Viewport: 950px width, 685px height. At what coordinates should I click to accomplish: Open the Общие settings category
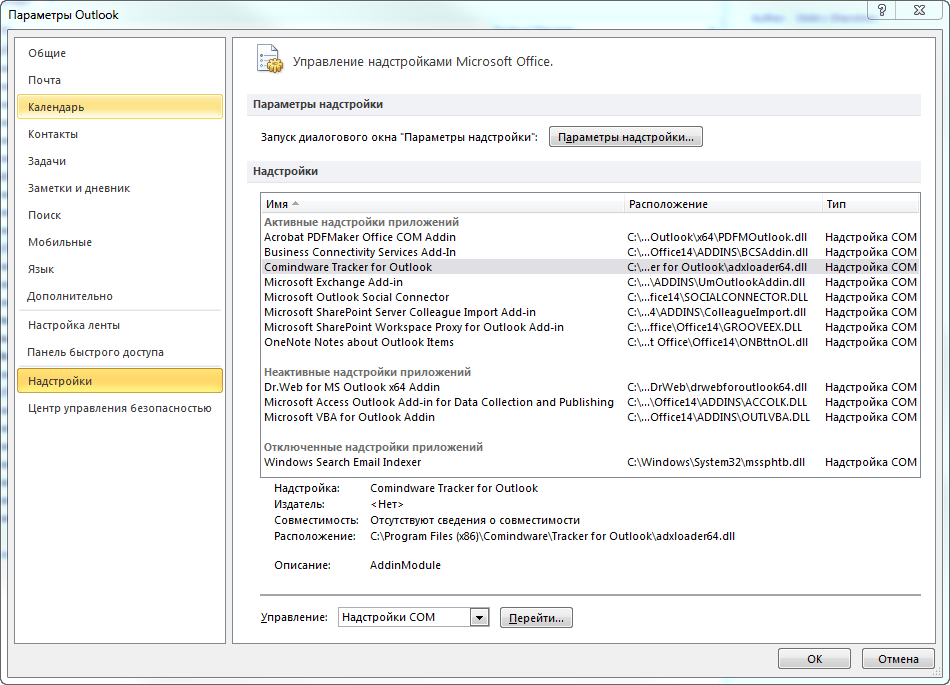tap(120, 53)
